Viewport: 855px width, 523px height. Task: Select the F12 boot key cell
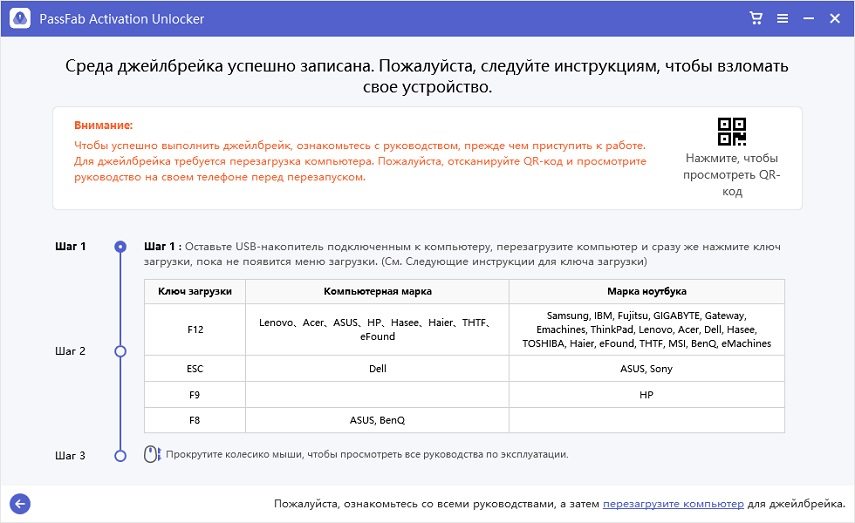click(195, 329)
